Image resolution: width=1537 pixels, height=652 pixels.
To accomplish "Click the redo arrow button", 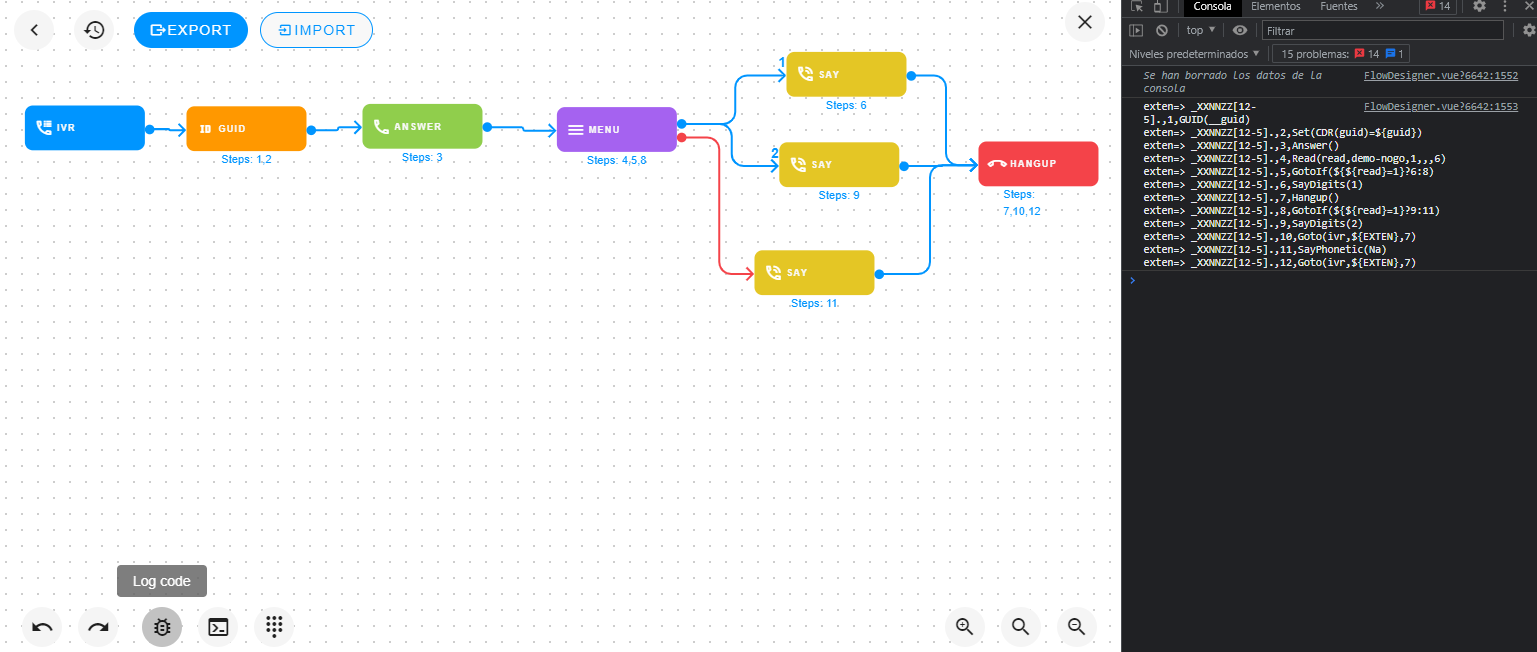I will [x=98, y=627].
